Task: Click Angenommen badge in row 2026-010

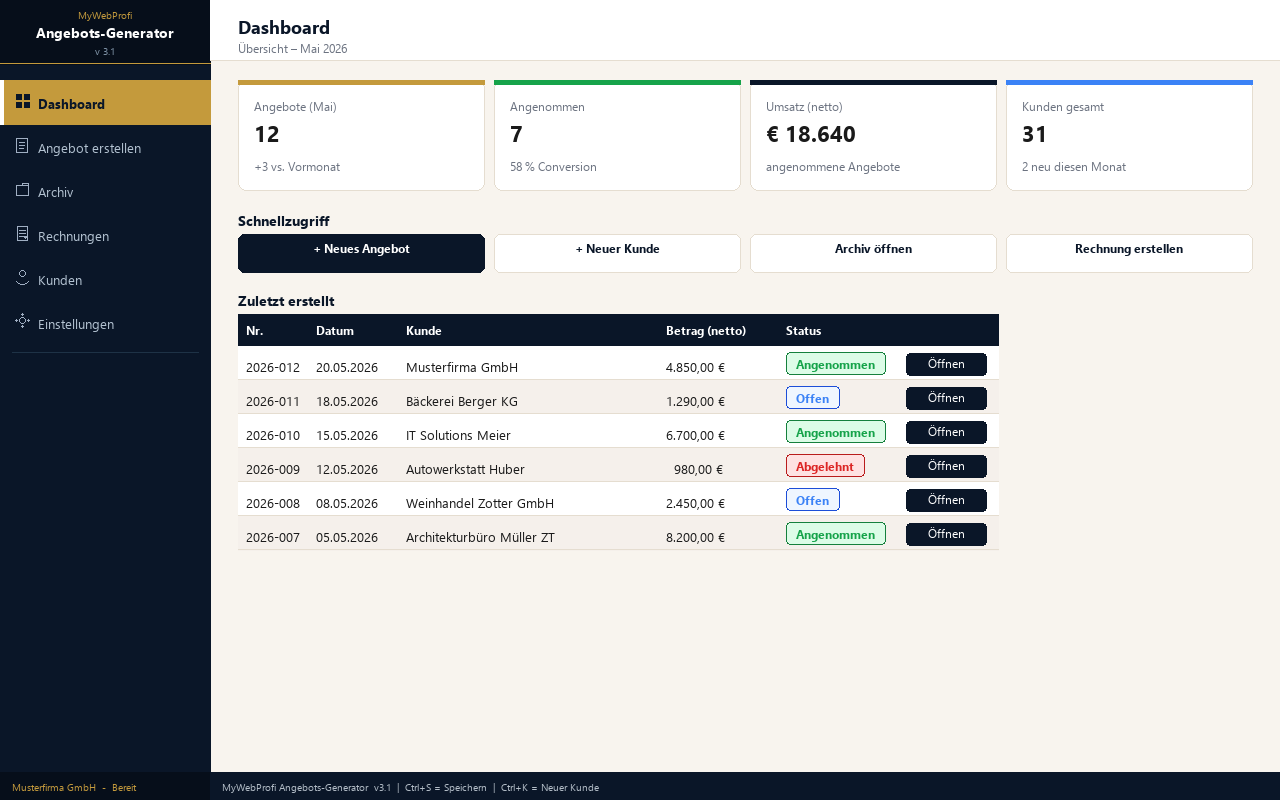Action: (x=836, y=432)
